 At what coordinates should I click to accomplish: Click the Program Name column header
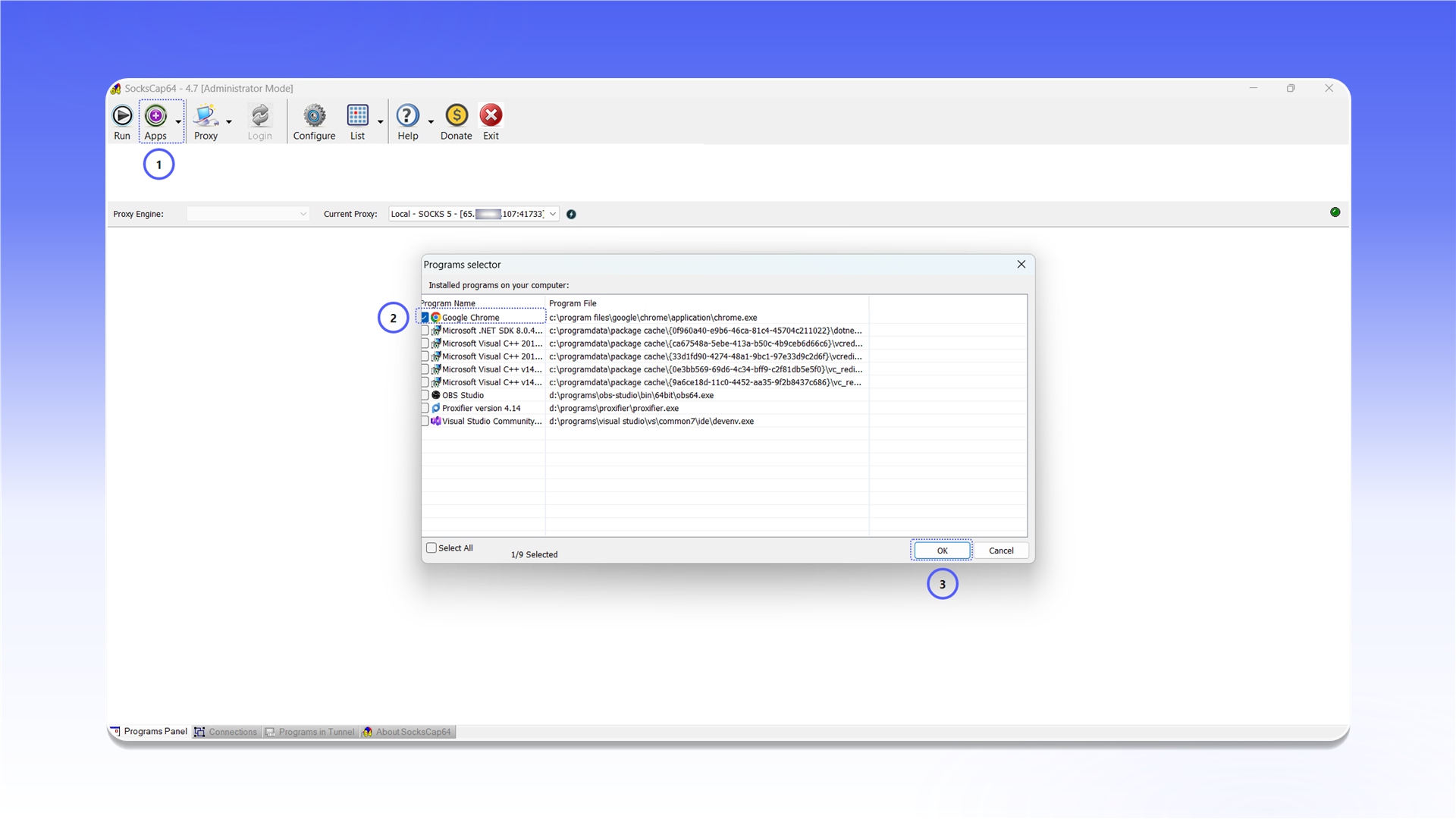(x=483, y=303)
